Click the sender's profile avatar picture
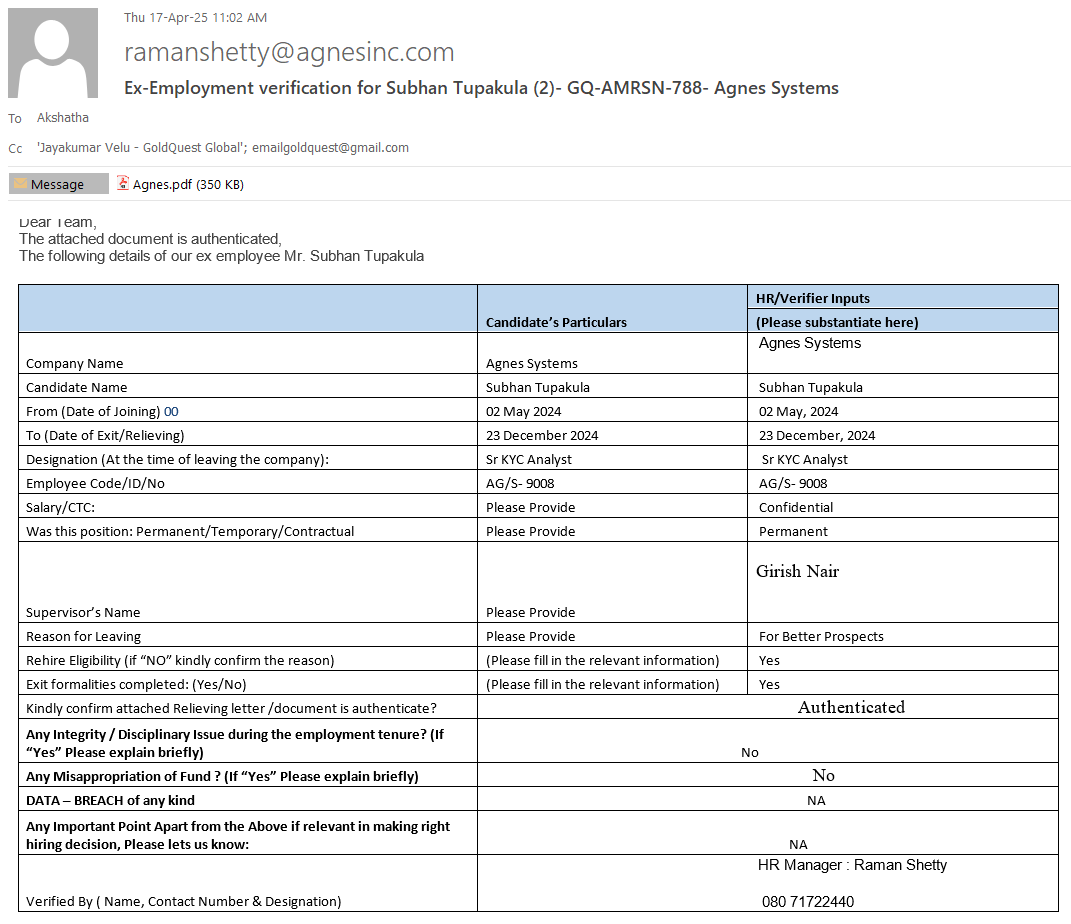The height and width of the screenshot is (924, 1071). [x=53, y=53]
